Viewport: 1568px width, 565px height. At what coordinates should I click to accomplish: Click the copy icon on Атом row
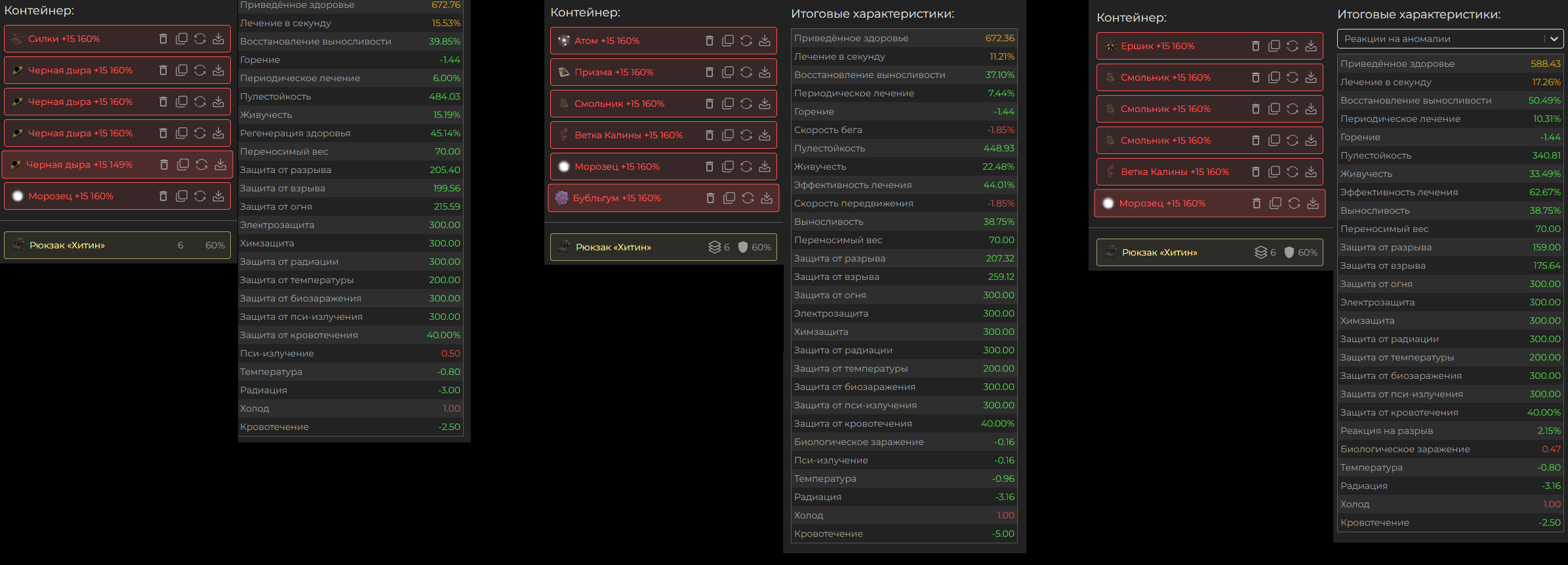pos(728,41)
